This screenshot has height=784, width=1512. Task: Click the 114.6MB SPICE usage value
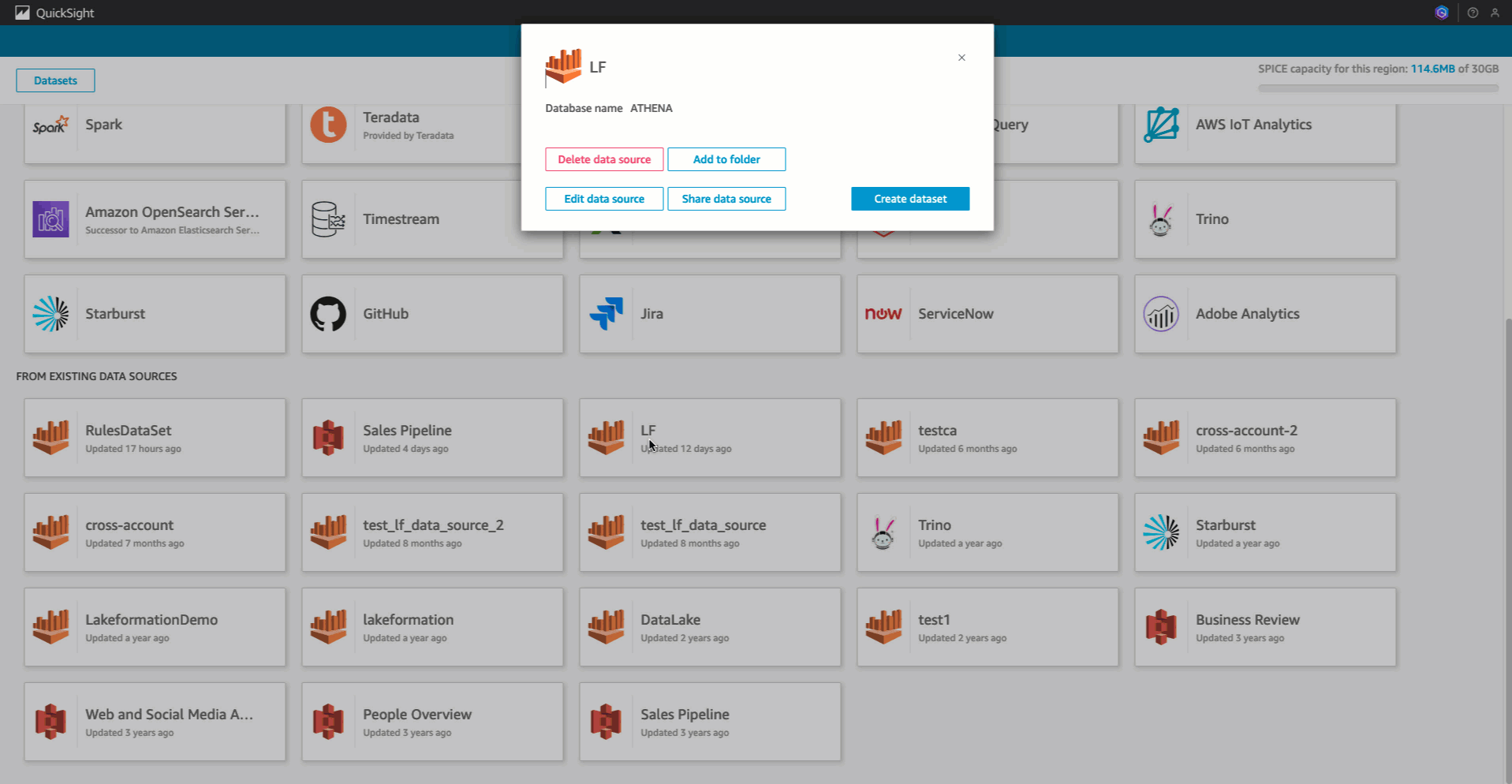tap(1432, 69)
